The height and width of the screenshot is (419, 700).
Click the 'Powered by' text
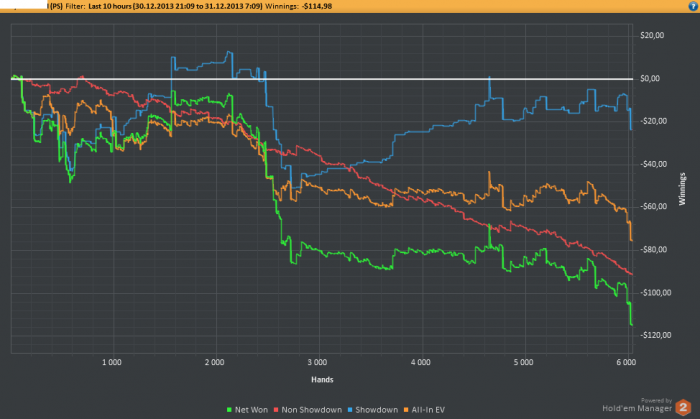click(x=656, y=401)
